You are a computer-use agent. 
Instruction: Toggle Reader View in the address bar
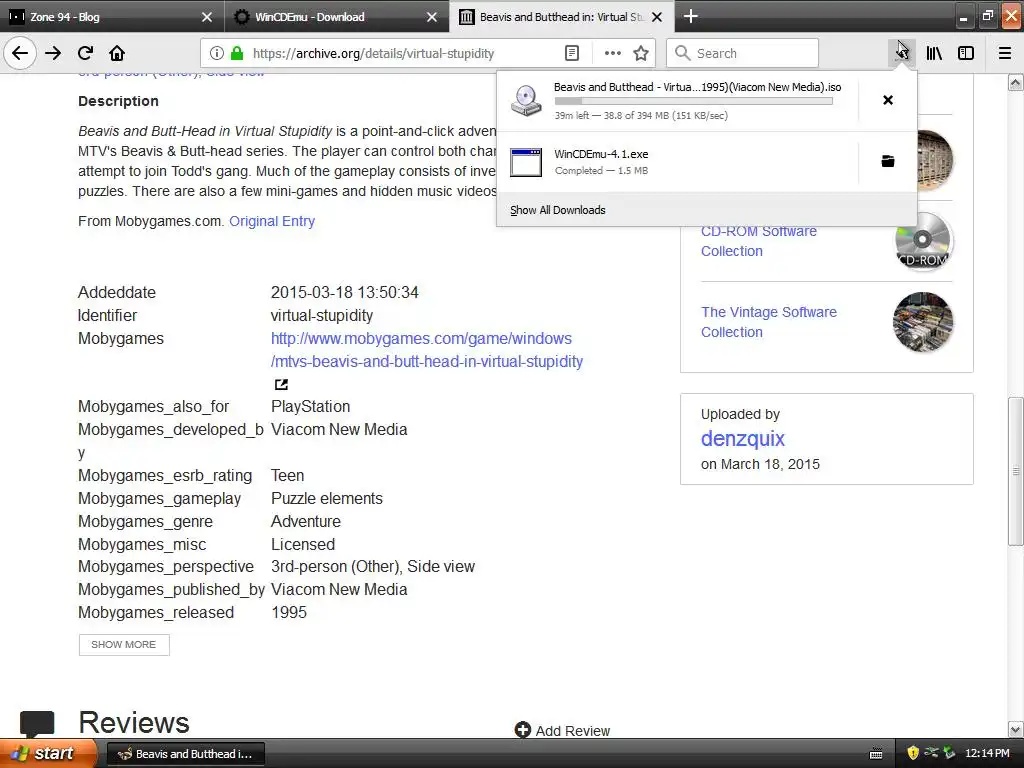(x=571, y=54)
